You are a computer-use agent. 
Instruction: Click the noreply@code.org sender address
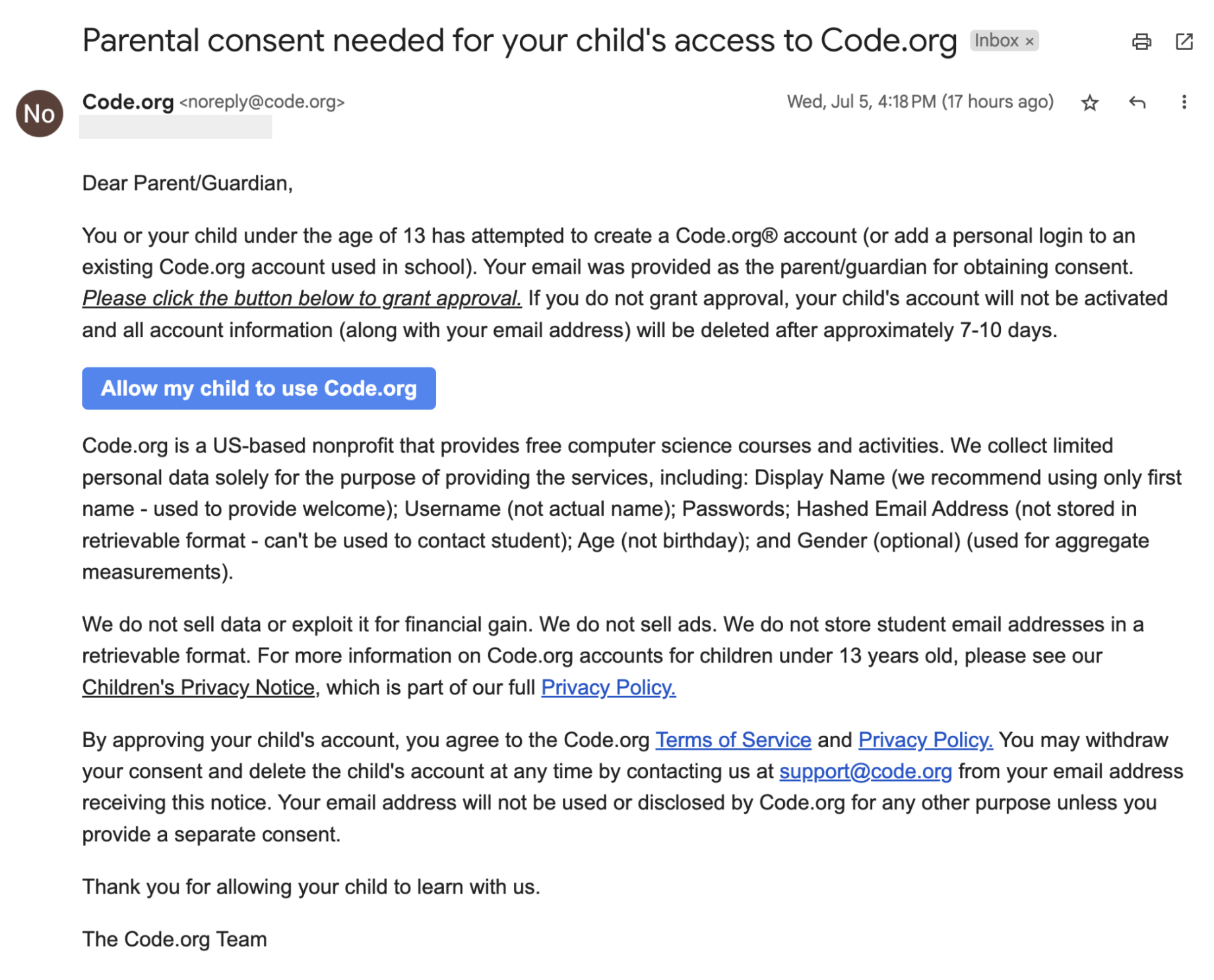(262, 102)
